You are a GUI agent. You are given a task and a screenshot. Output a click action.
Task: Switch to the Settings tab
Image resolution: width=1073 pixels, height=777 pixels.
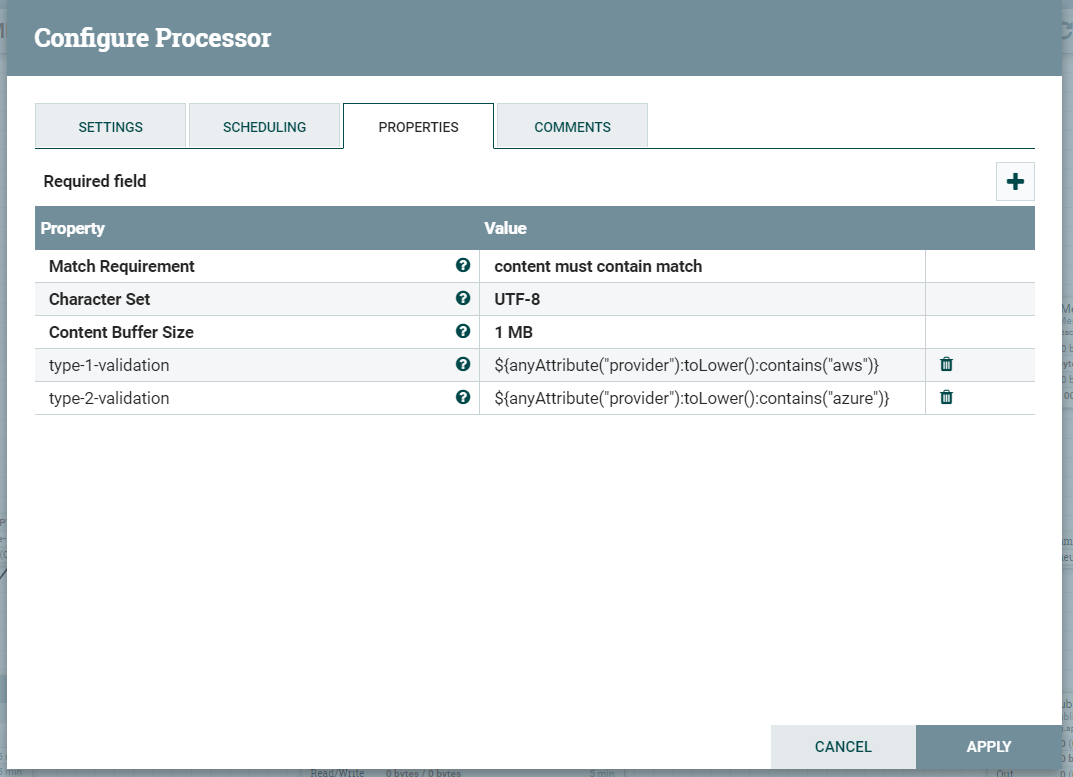click(x=110, y=127)
